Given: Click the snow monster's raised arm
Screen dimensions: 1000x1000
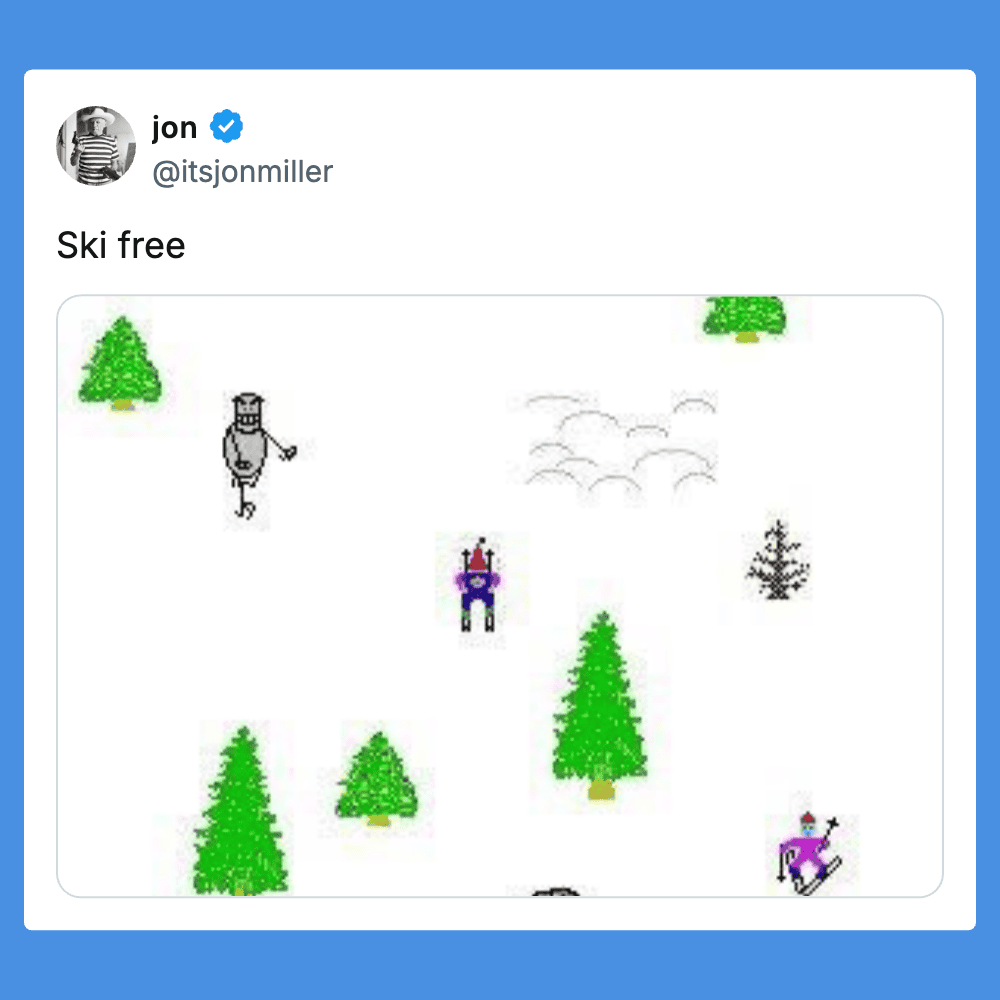Looking at the screenshot, I should [x=281, y=445].
